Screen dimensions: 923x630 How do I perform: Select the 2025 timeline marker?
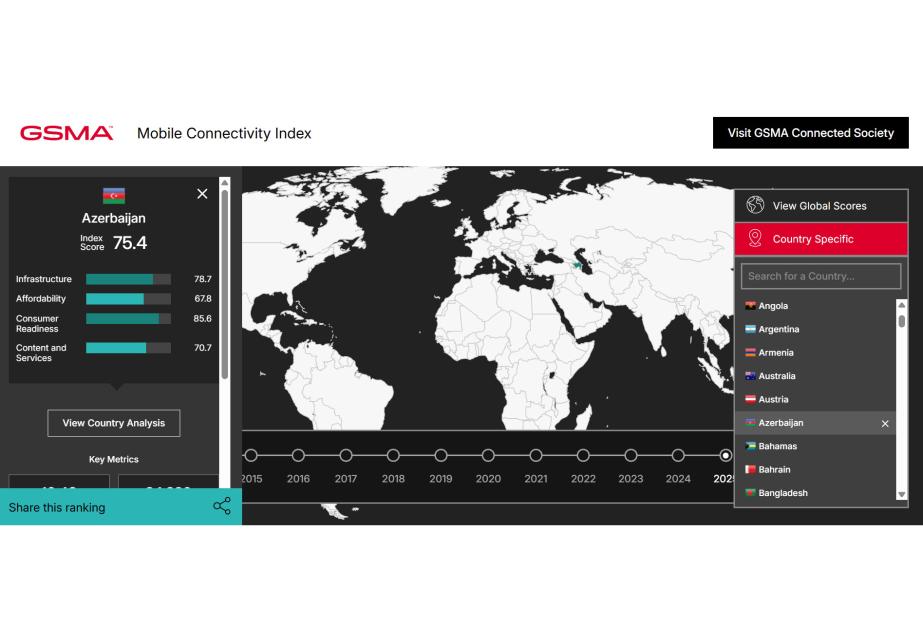[726, 455]
